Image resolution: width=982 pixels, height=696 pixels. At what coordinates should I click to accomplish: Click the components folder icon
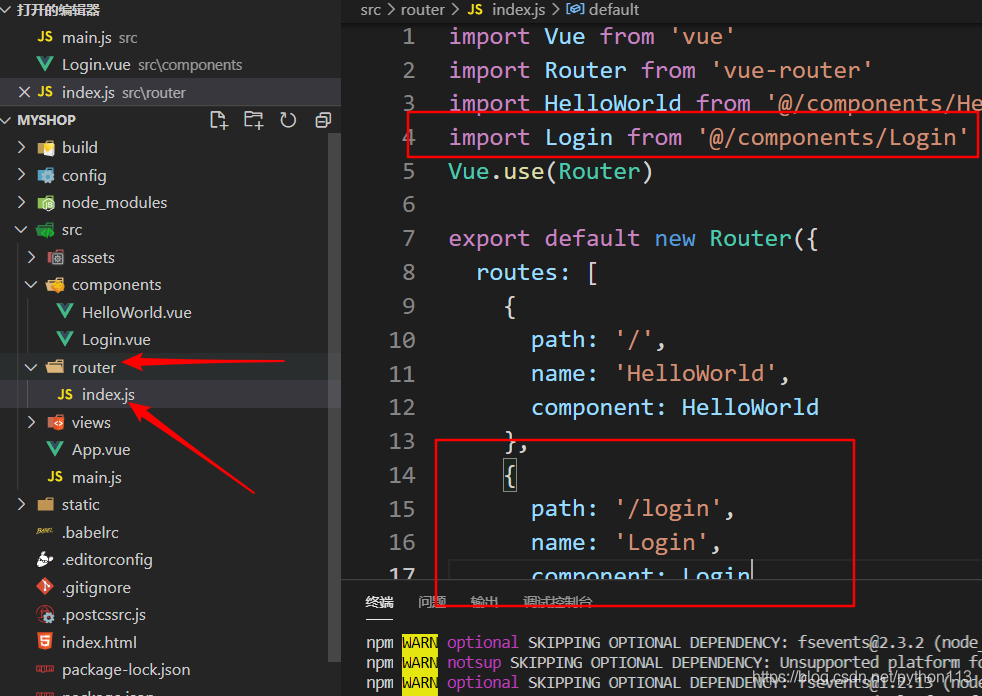[x=55, y=285]
